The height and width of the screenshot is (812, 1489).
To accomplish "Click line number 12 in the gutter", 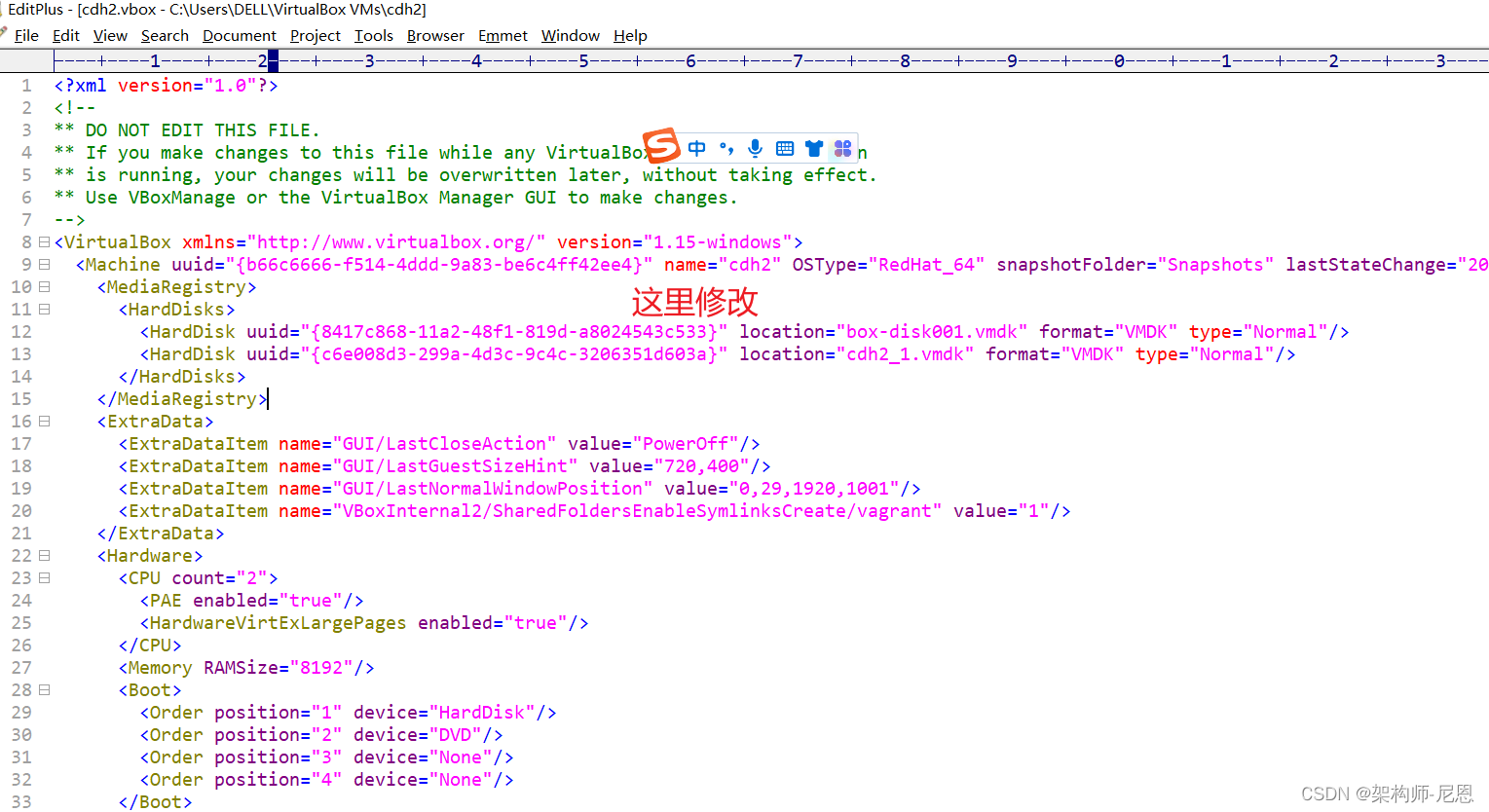I will point(21,332).
